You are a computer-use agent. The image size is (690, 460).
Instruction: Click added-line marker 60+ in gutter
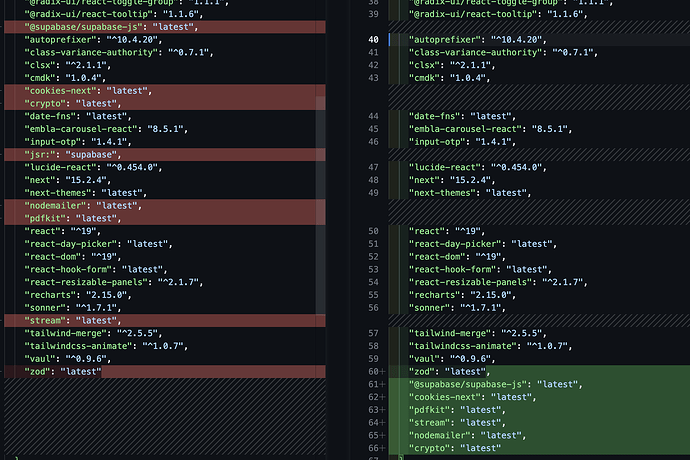point(377,372)
